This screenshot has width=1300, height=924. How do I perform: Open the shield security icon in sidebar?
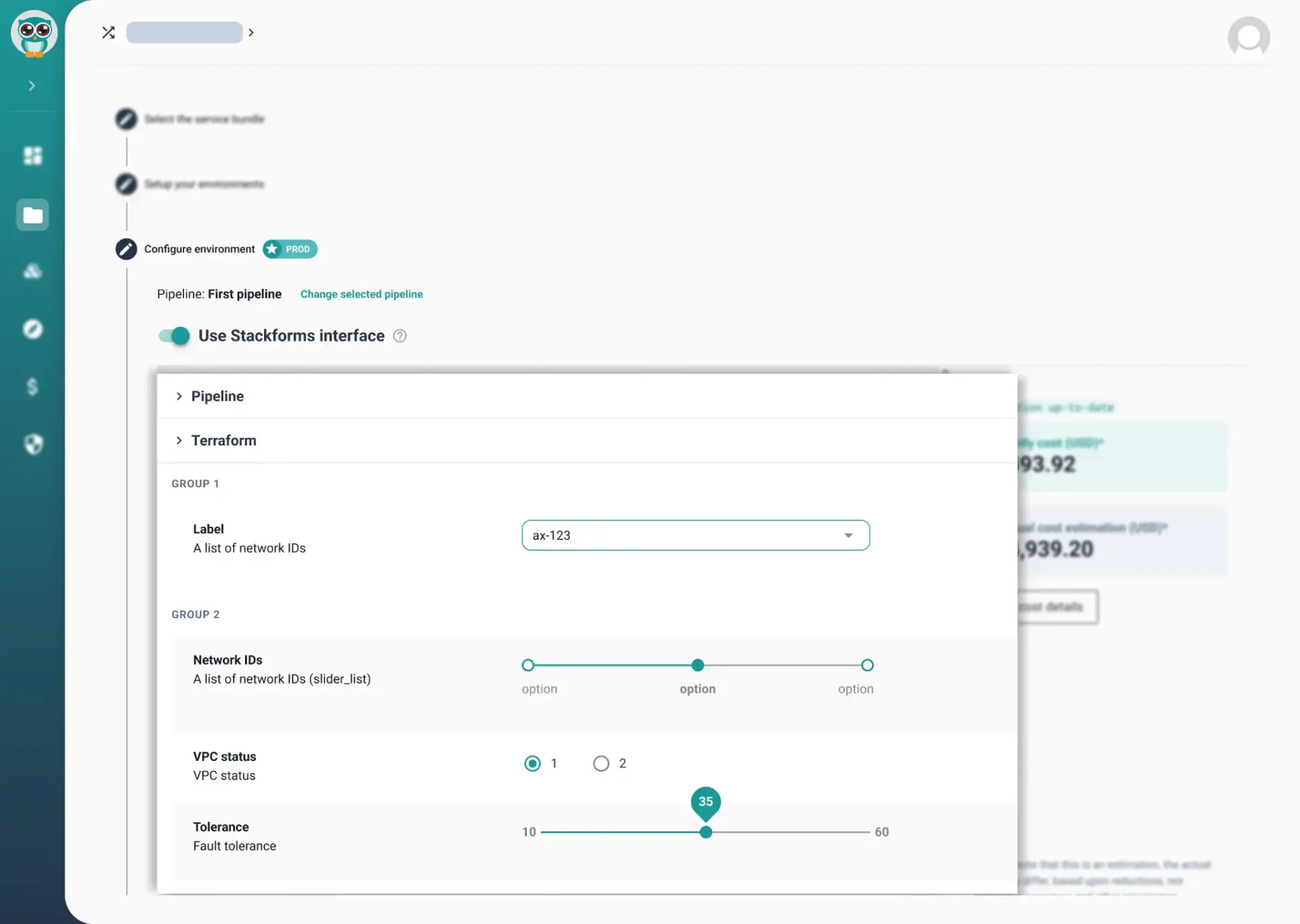pos(32,445)
